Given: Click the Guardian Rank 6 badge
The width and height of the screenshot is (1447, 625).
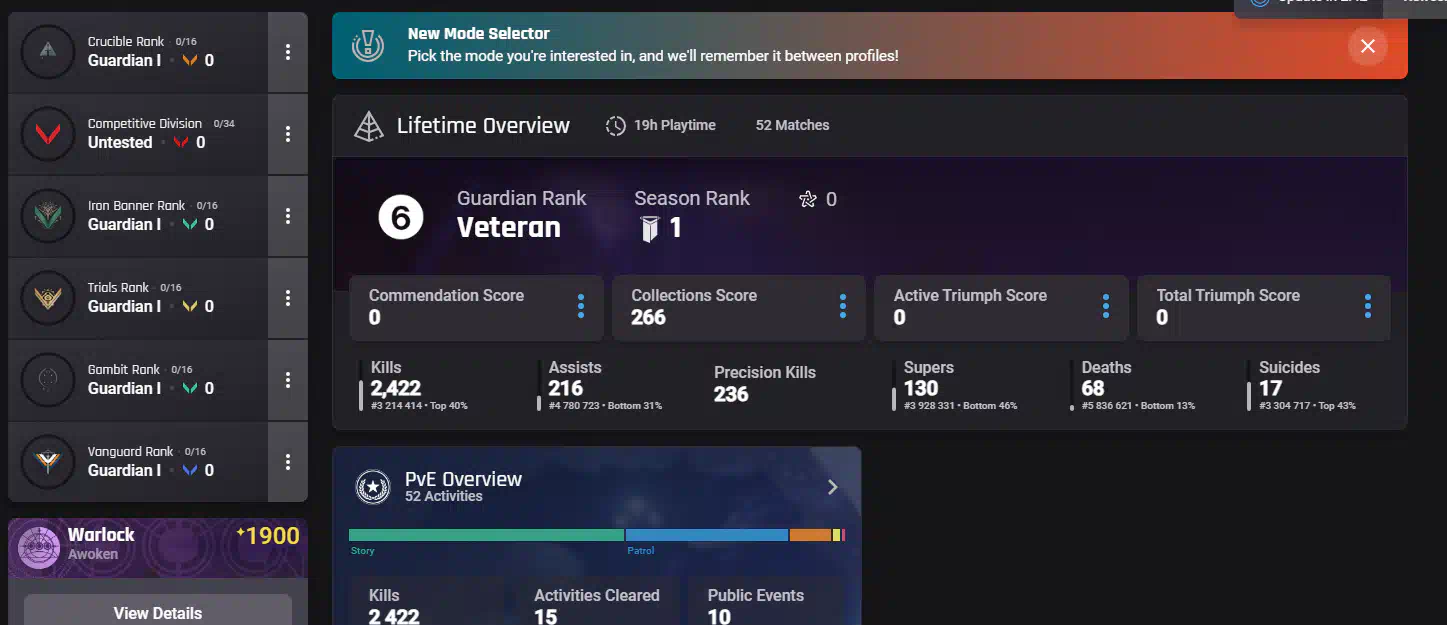Looking at the screenshot, I should [401, 217].
